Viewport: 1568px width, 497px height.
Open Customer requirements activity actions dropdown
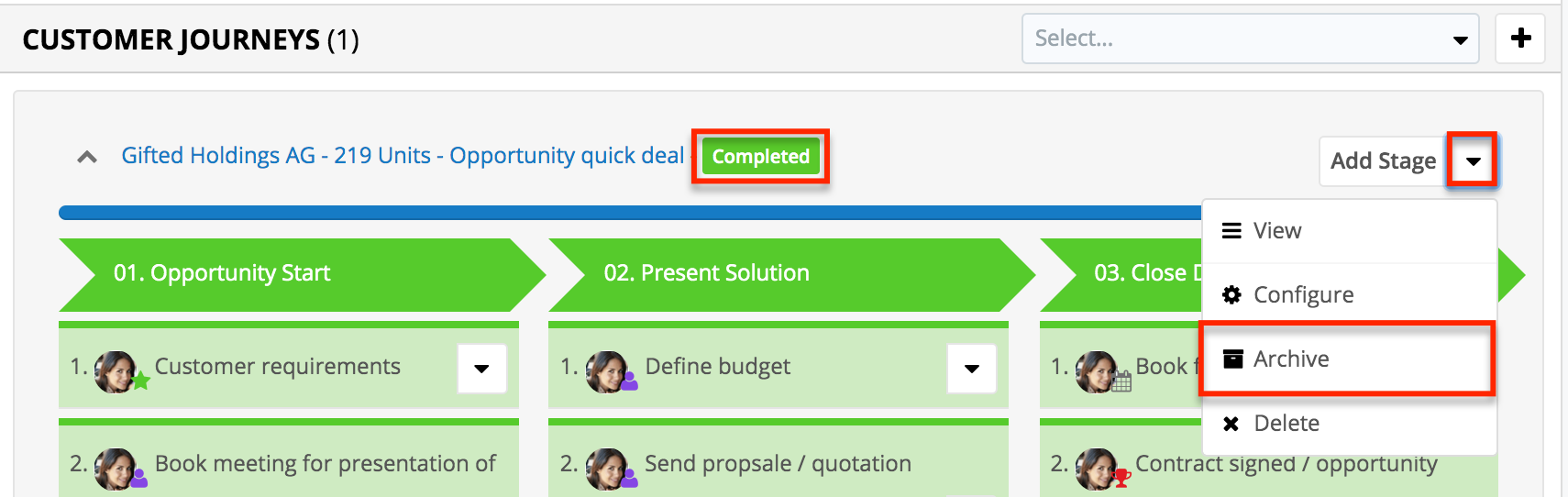[x=481, y=369]
